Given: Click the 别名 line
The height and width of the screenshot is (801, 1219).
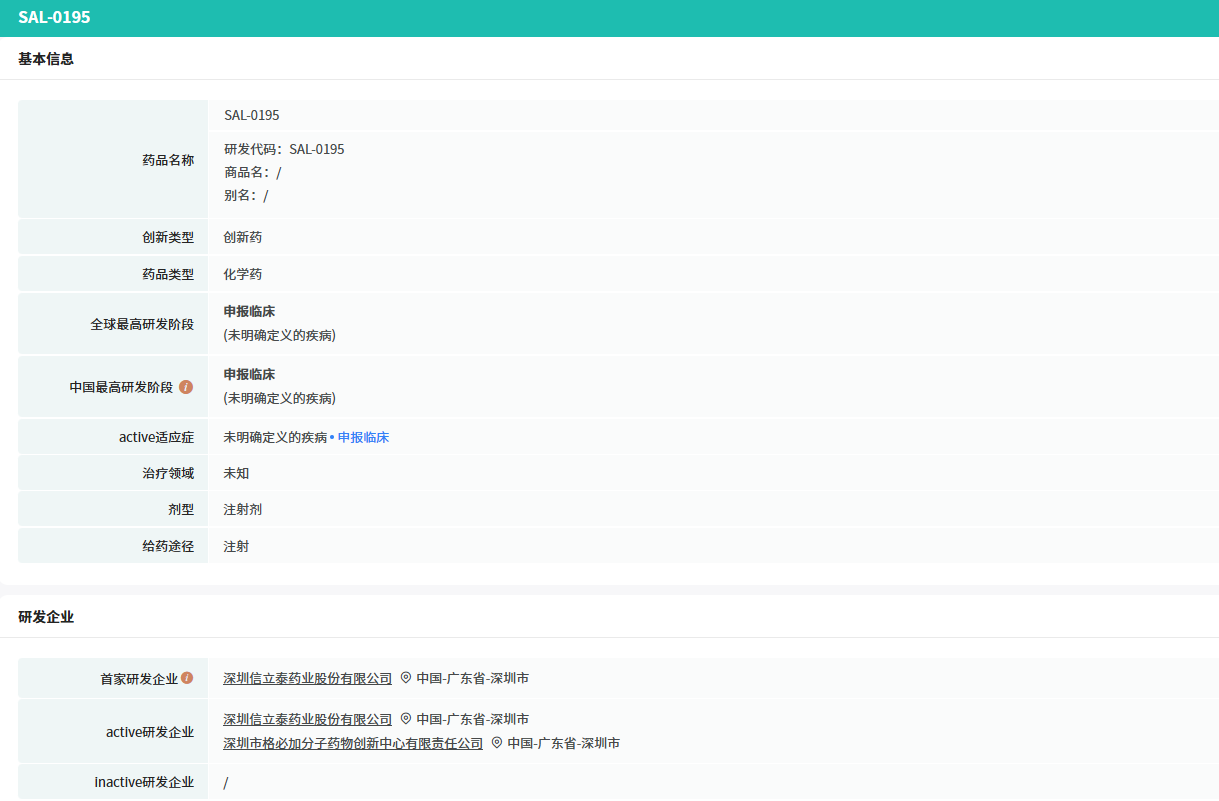Looking at the screenshot, I should (246, 195).
